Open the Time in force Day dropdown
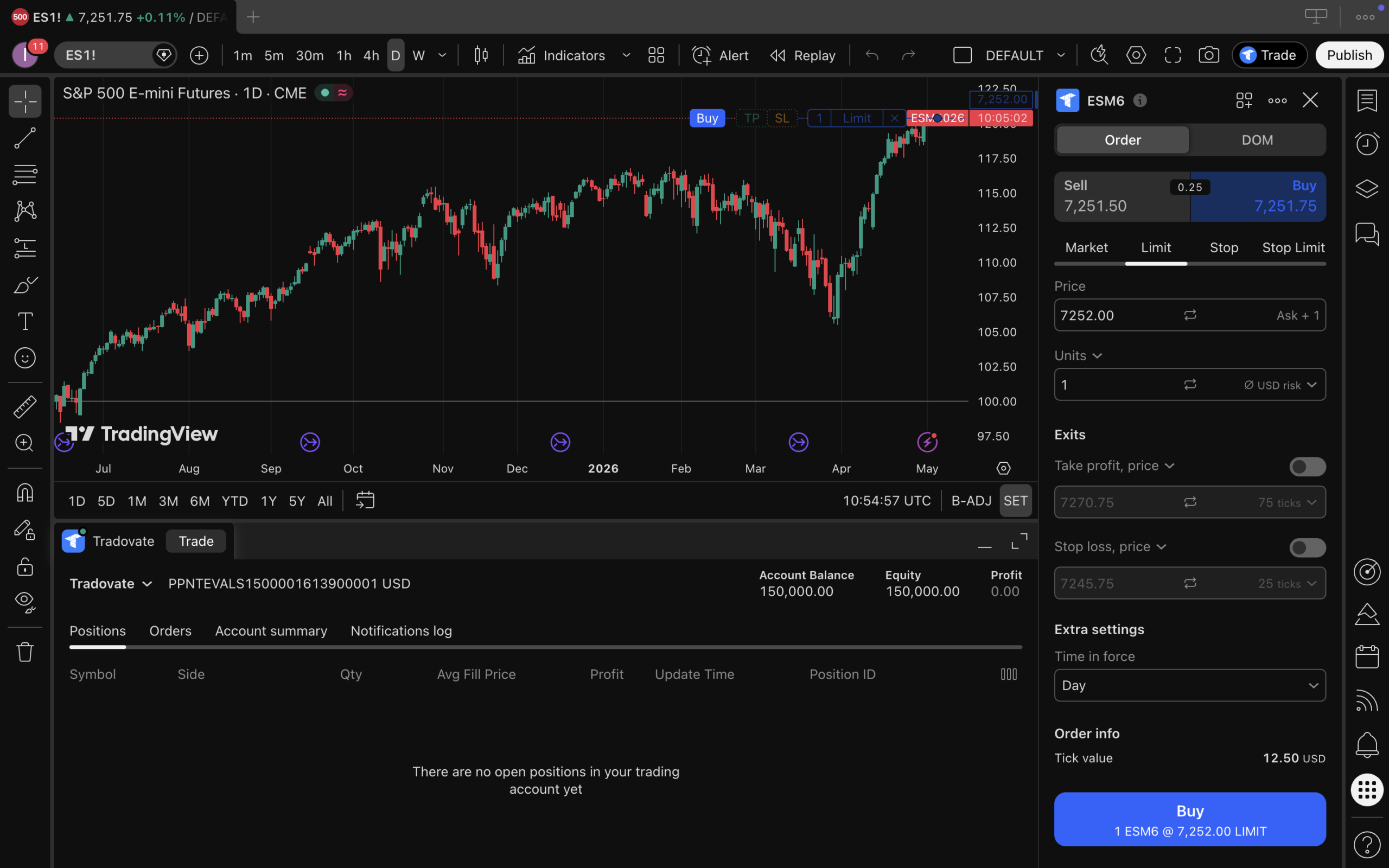The height and width of the screenshot is (868, 1389). pos(1190,685)
